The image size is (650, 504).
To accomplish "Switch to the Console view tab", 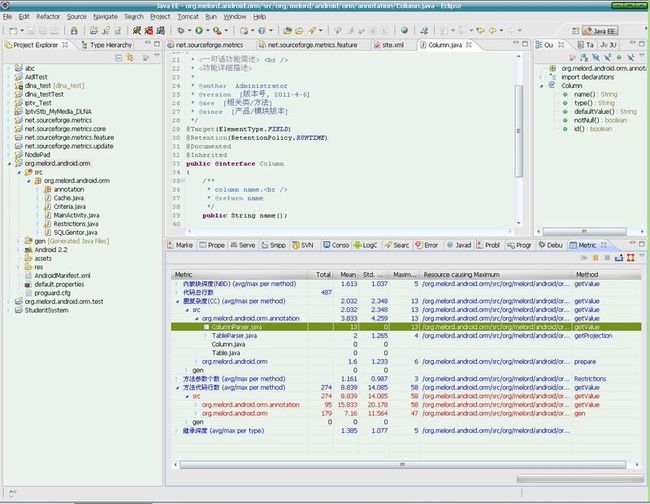I will click(x=336, y=245).
